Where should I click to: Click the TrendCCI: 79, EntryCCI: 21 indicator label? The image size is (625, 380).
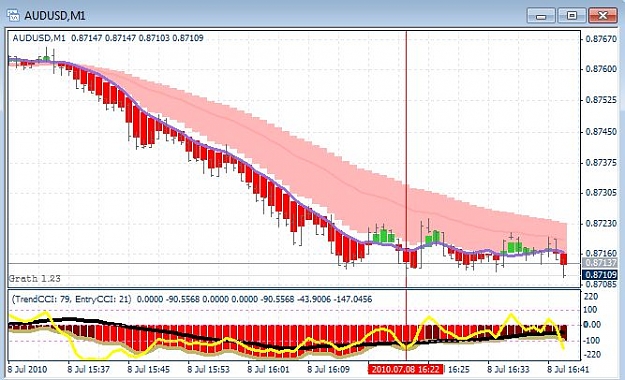point(72,299)
